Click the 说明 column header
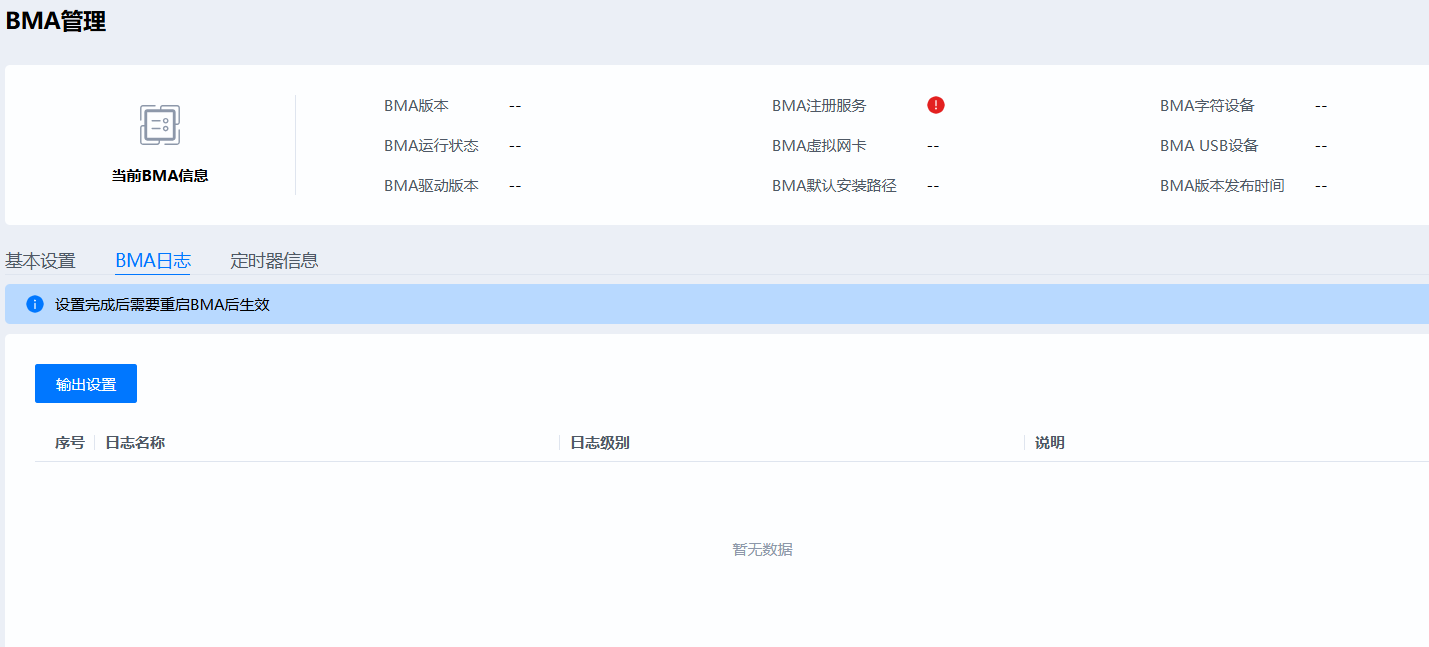The image size is (1429, 647). pyautogui.click(x=1049, y=442)
